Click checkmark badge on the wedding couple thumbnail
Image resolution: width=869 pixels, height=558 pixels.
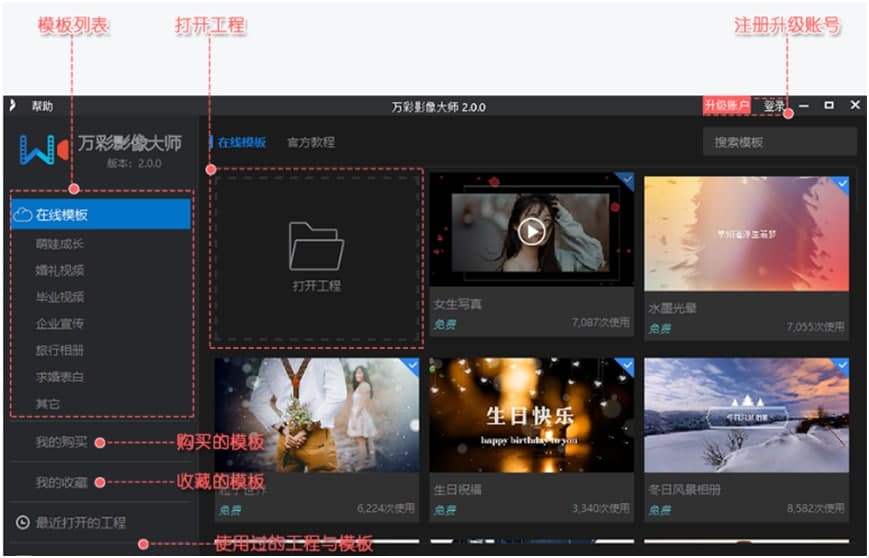tap(411, 365)
